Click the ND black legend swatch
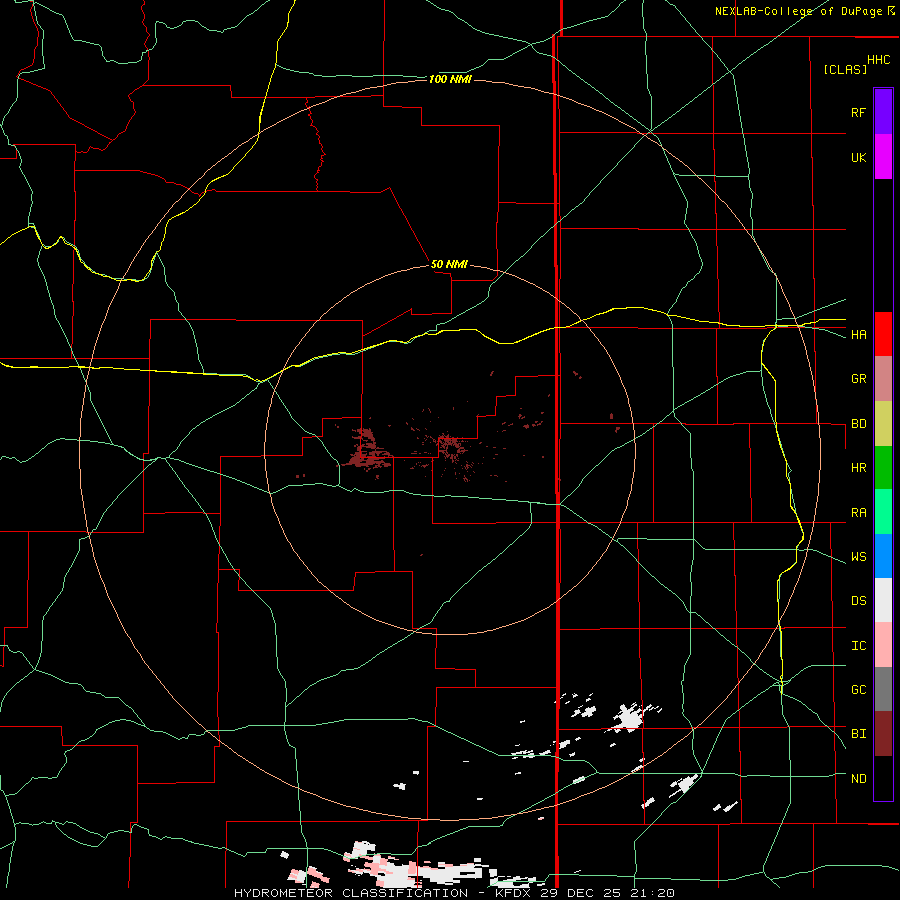 coord(883,778)
